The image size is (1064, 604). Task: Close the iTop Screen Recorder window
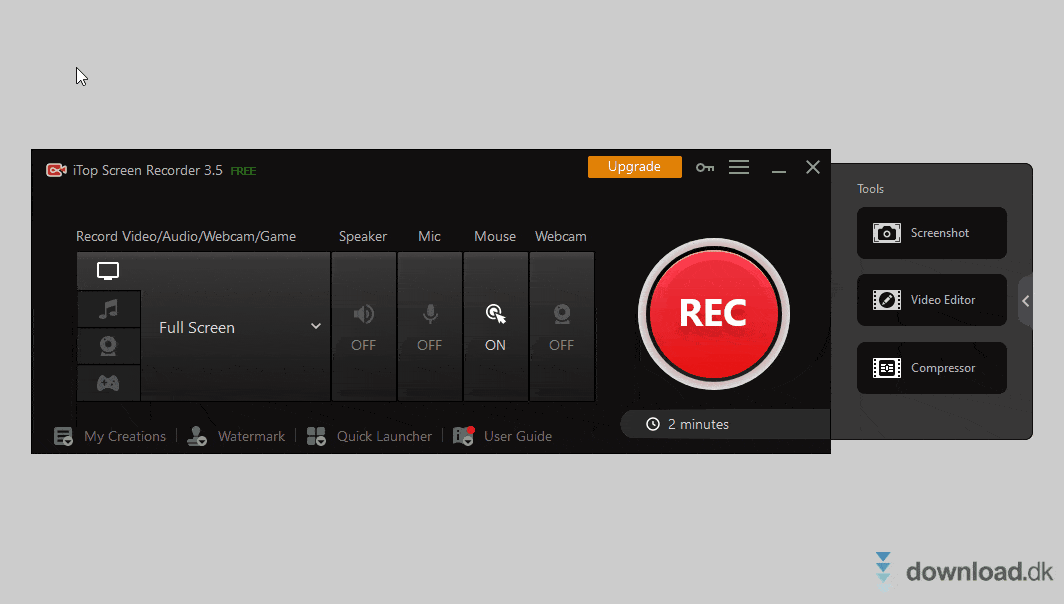tap(813, 167)
